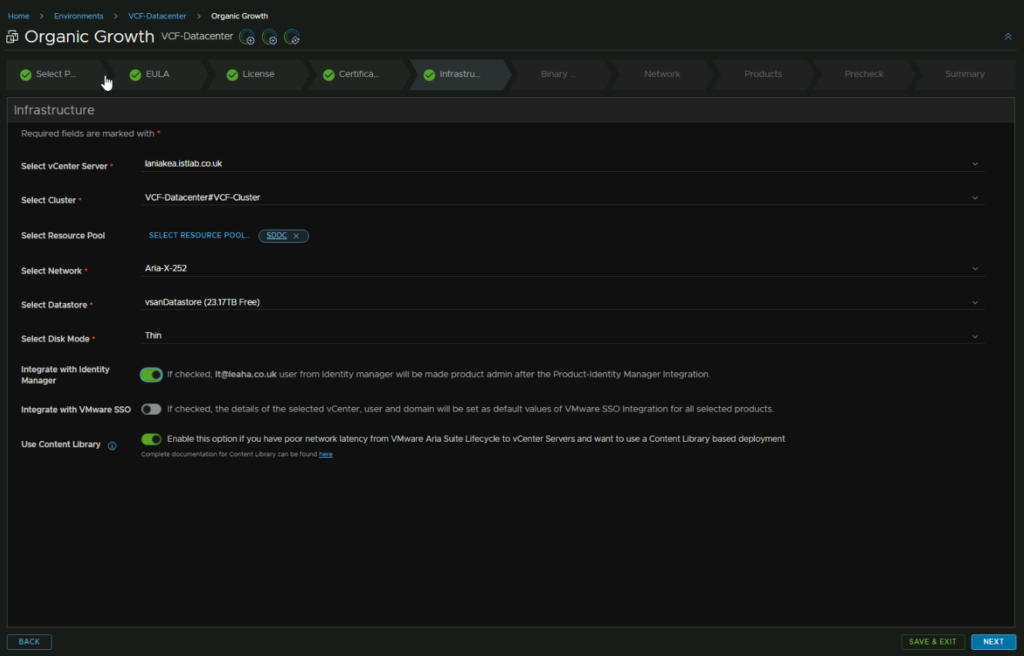1024x656 pixels.
Task: Open the Select Datastore dropdown
Action: point(563,302)
